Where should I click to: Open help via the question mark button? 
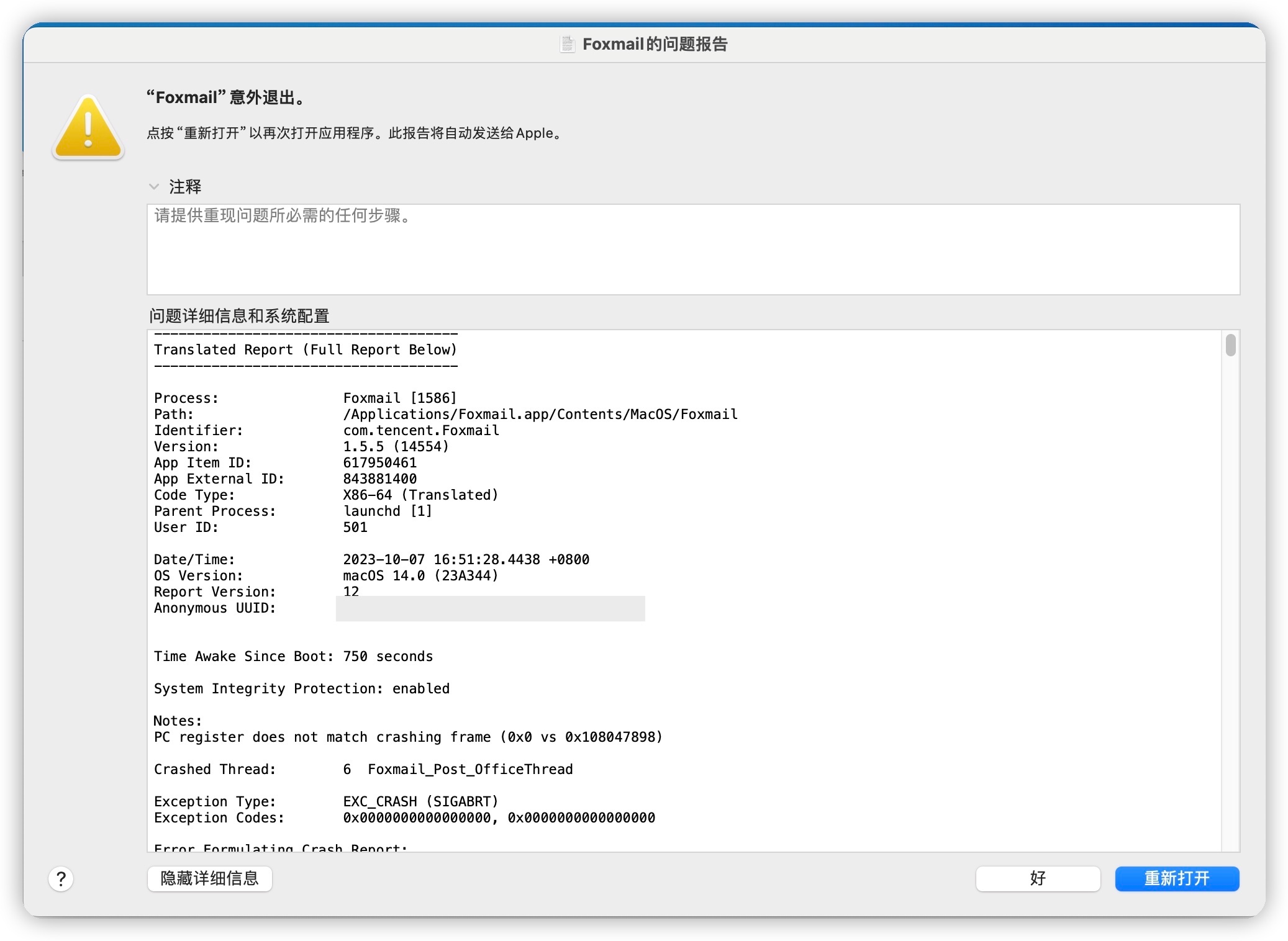(x=61, y=878)
